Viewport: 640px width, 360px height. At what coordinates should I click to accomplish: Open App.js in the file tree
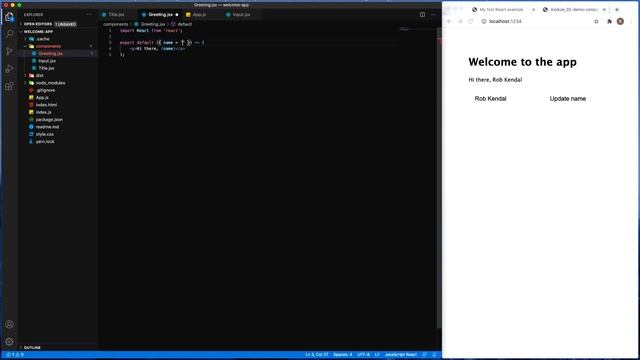coord(42,98)
